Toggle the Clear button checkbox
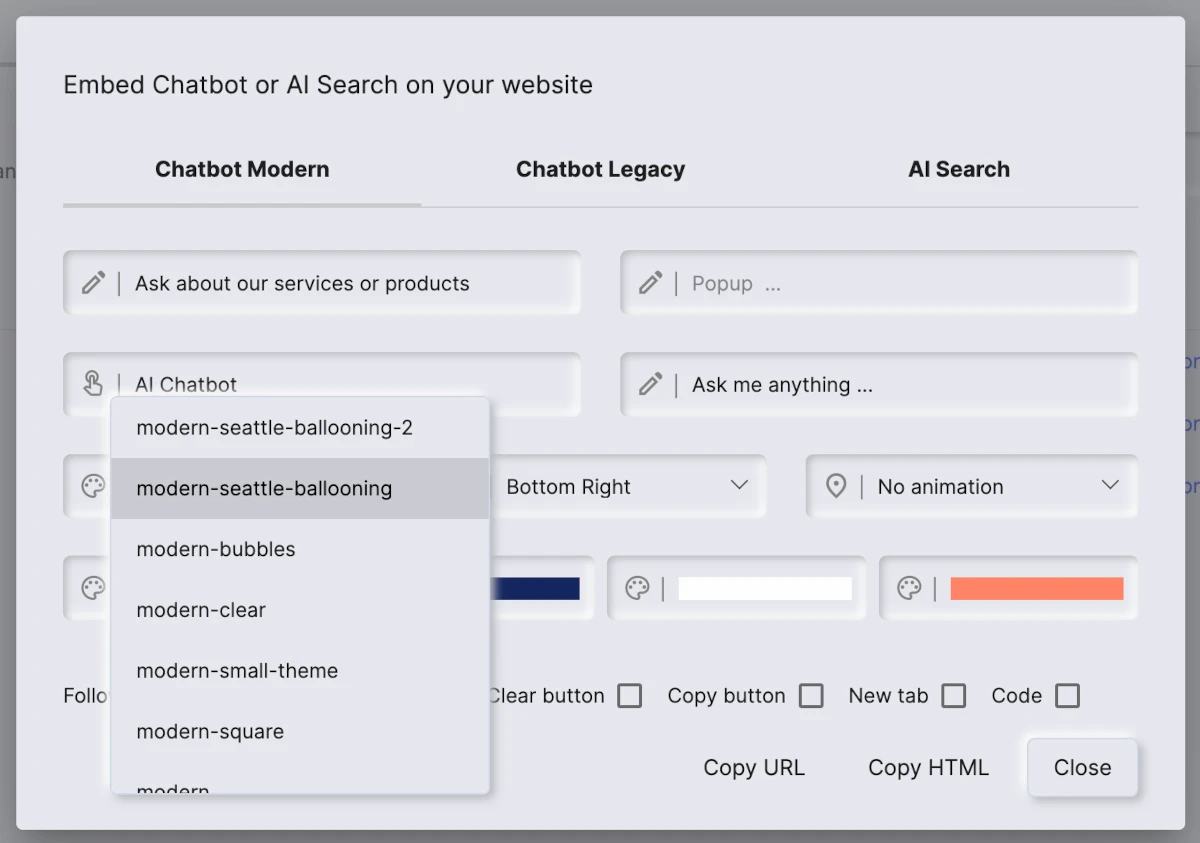1200x843 pixels. coord(629,696)
